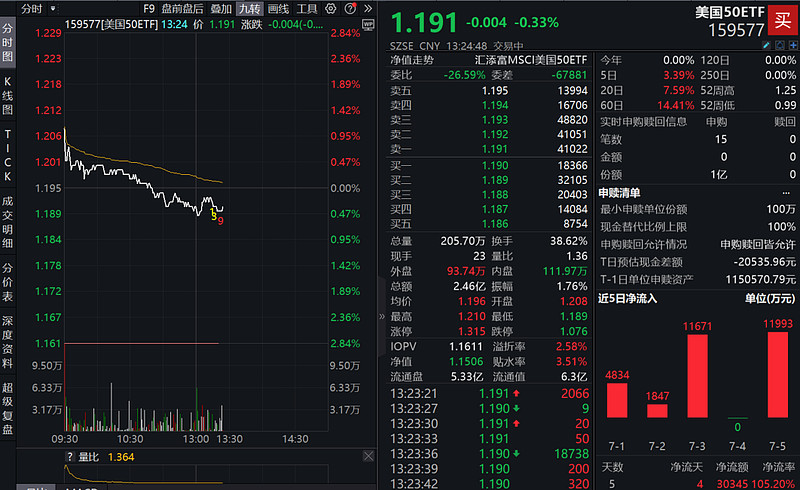Switch to K线图 side tab
This screenshot has width=800, height=490.
(x=8, y=95)
